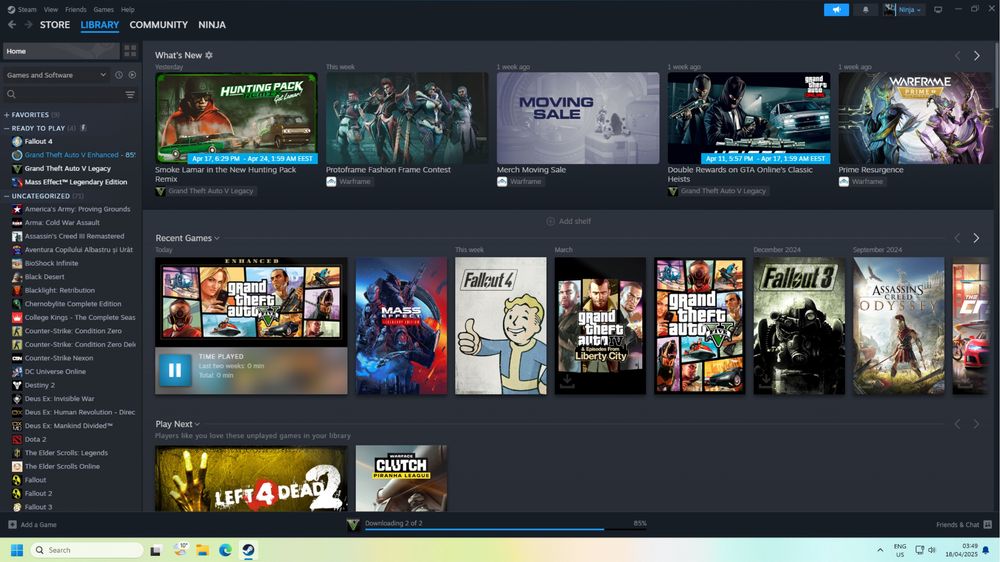Image resolution: width=1000 pixels, height=562 pixels.
Task: Click the Steam announcements megaphone button
Action: pyautogui.click(x=836, y=10)
